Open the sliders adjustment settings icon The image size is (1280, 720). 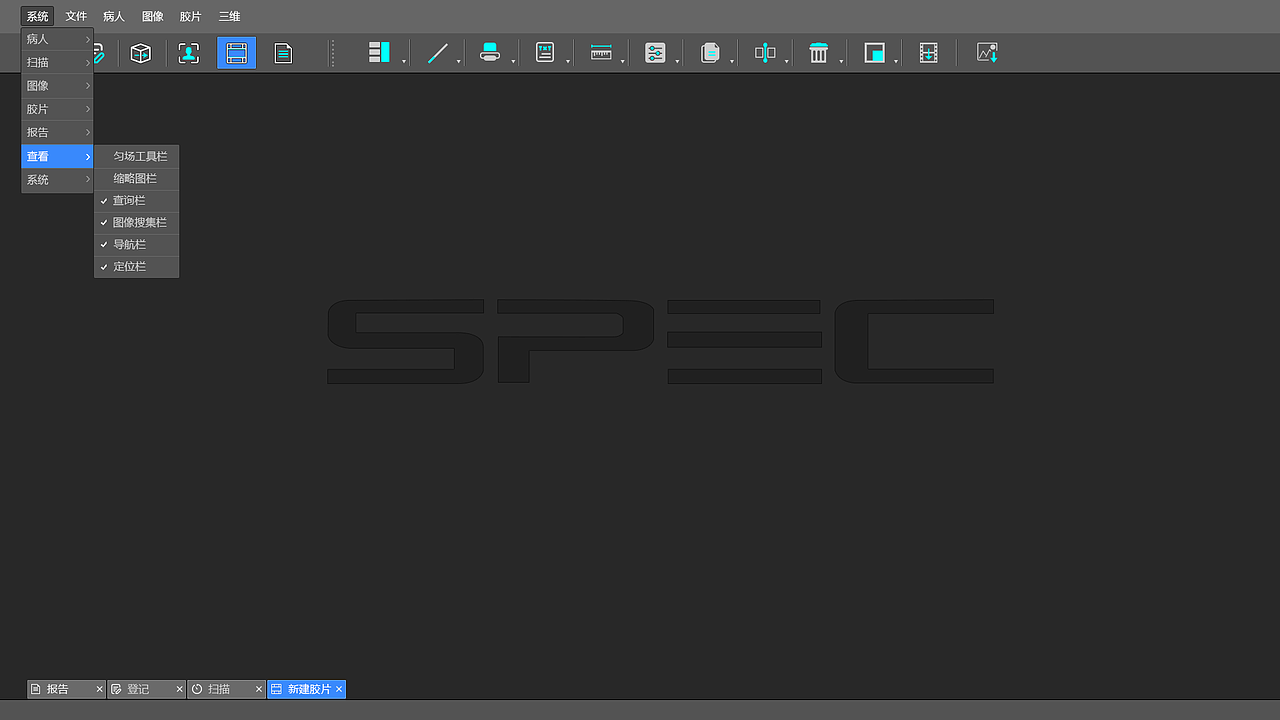point(655,53)
